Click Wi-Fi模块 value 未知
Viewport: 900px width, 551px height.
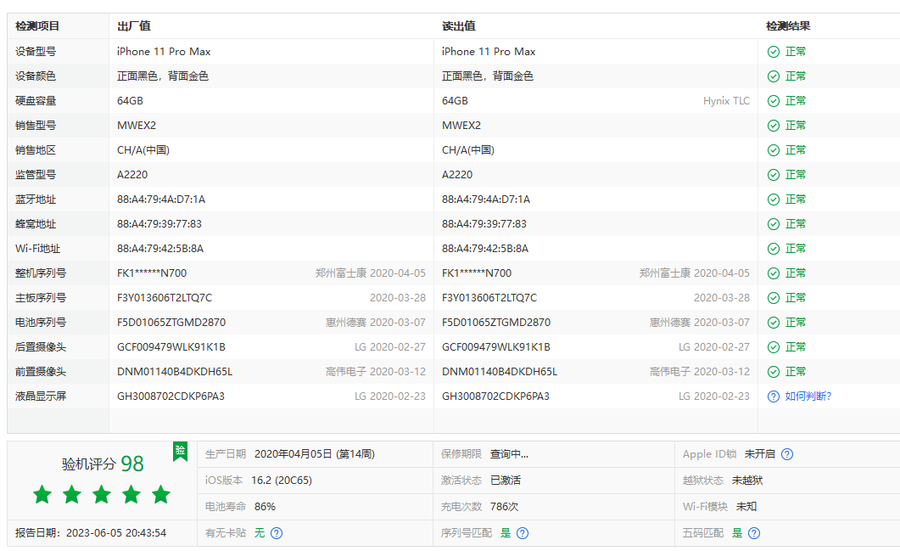tap(746, 507)
